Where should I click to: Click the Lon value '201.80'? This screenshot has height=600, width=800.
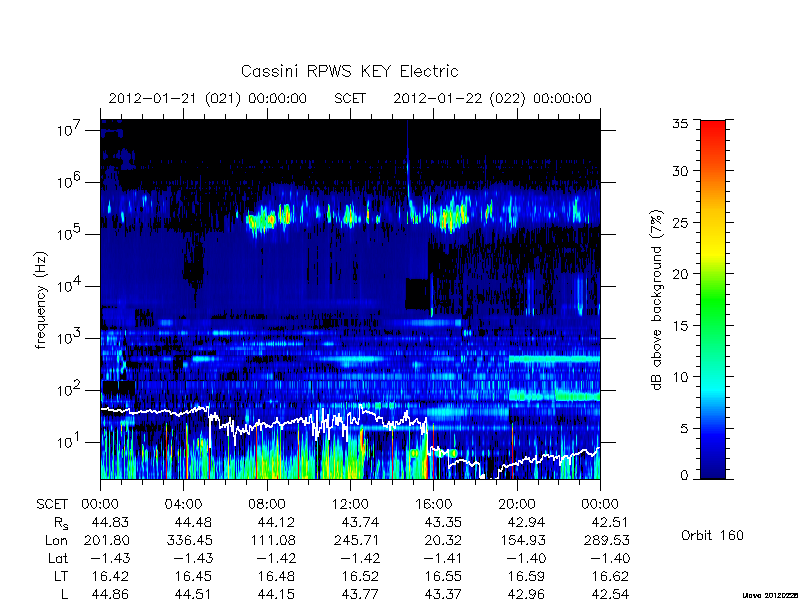click(x=106, y=540)
